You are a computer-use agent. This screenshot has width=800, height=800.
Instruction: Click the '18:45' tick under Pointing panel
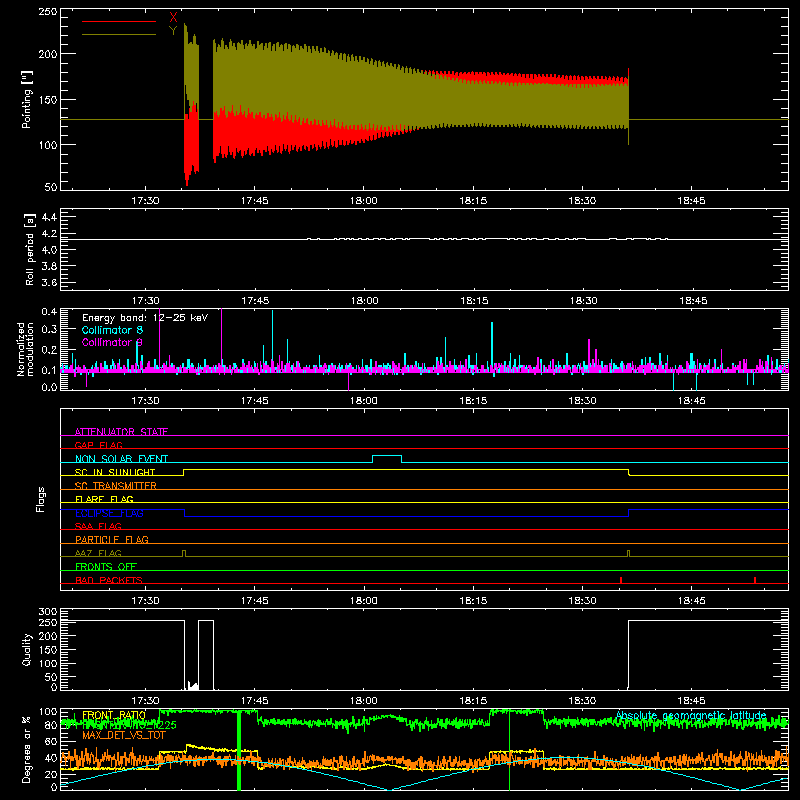coord(691,201)
